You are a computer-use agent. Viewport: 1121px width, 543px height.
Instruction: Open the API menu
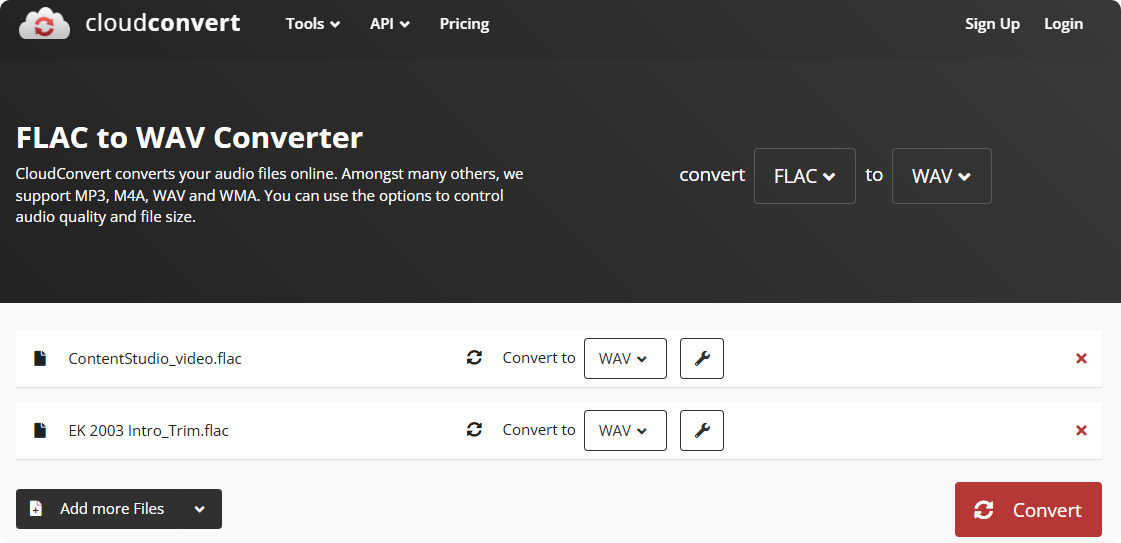[389, 24]
